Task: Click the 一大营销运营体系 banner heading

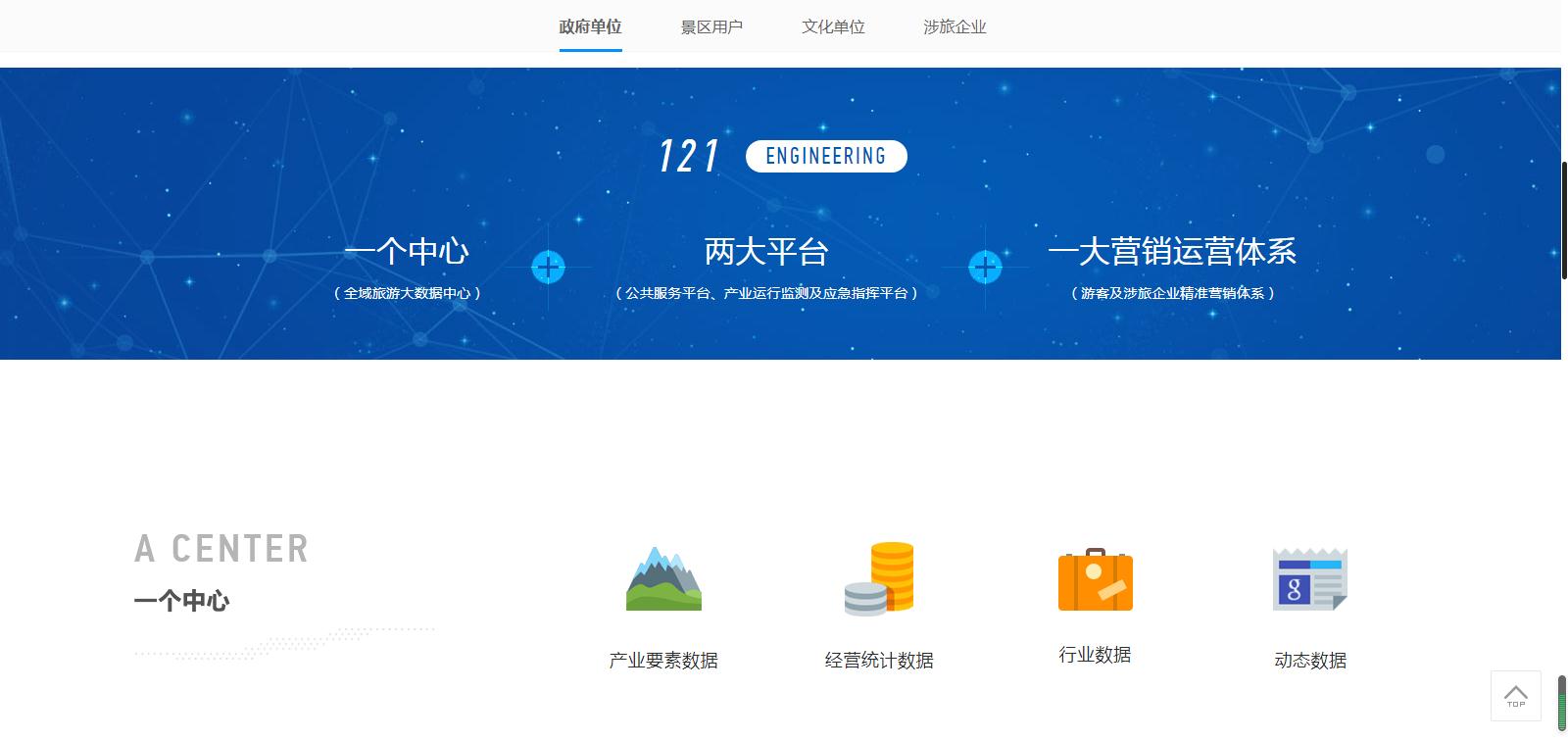Action: point(1172,252)
